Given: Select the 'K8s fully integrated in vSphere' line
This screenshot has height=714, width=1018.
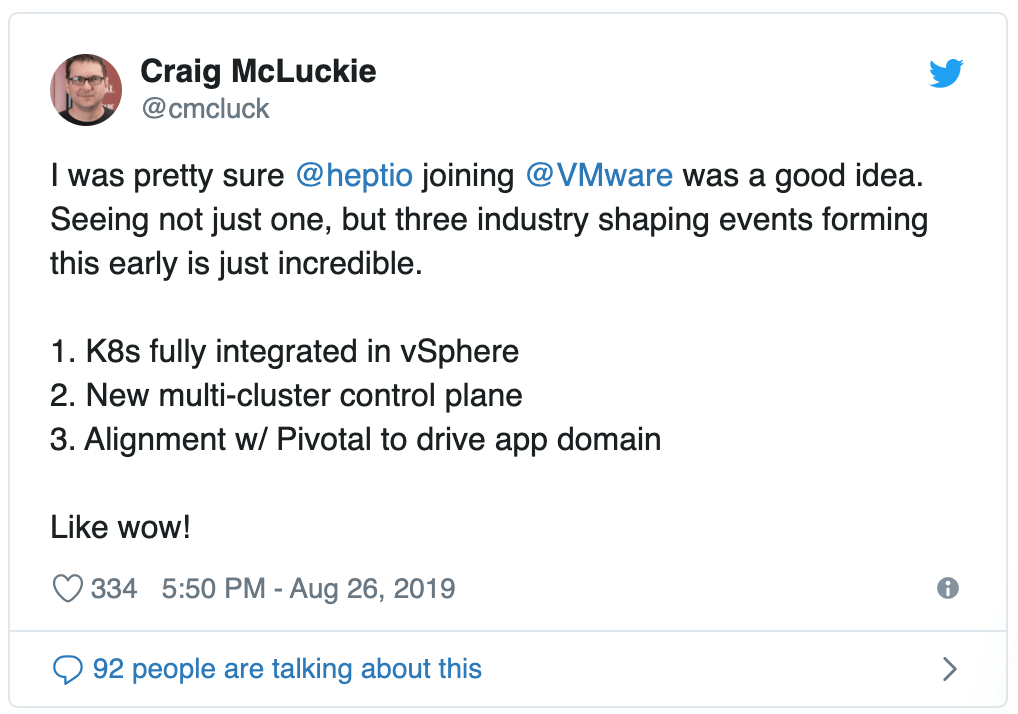Looking at the screenshot, I should [284, 352].
